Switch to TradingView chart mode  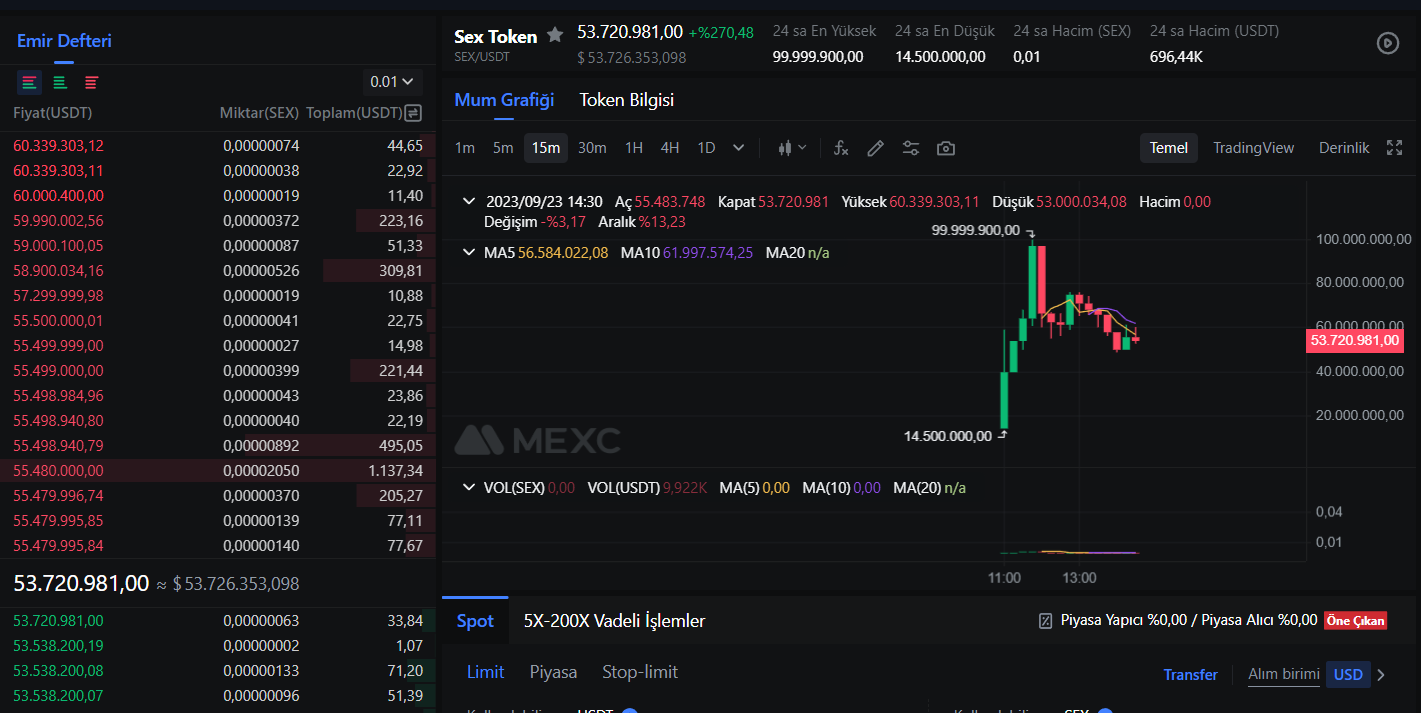(1254, 148)
